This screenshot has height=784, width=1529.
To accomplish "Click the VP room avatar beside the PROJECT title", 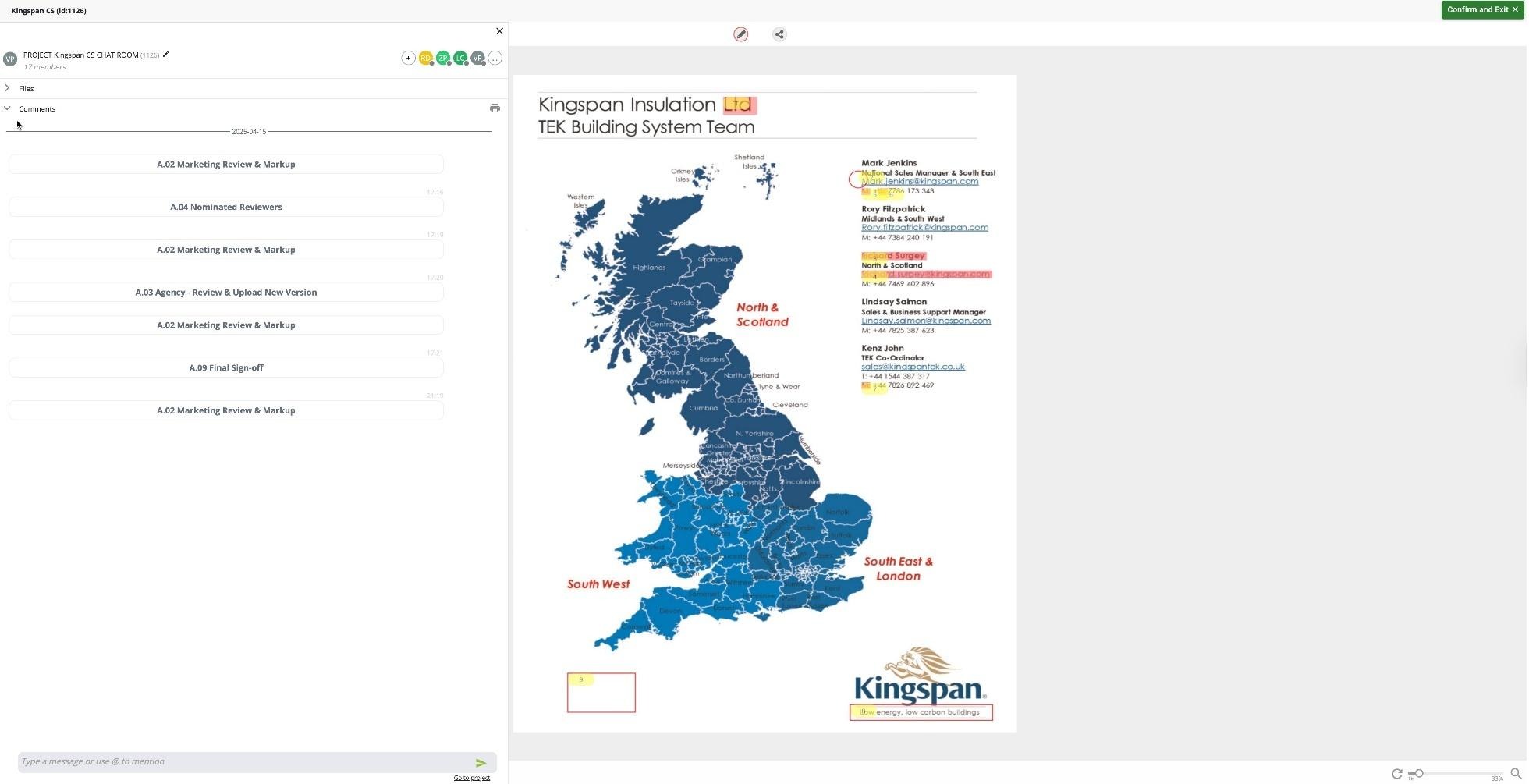I will [10, 59].
